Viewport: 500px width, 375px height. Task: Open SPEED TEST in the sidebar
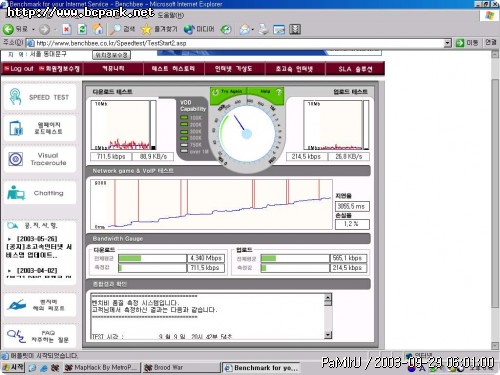pos(39,97)
